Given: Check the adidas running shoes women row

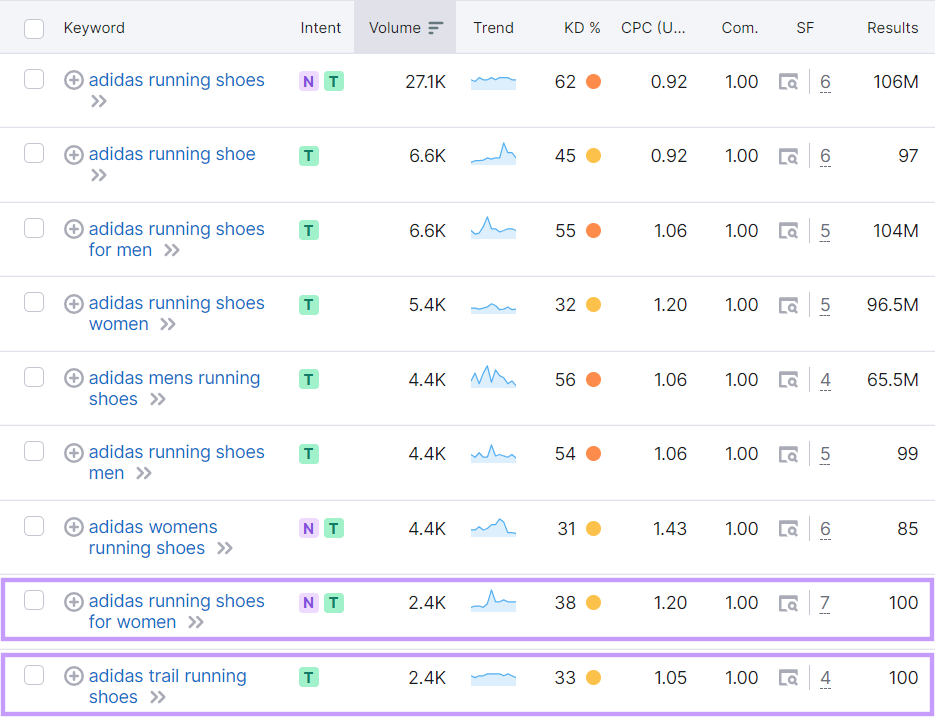Looking at the screenshot, I should [x=34, y=302].
